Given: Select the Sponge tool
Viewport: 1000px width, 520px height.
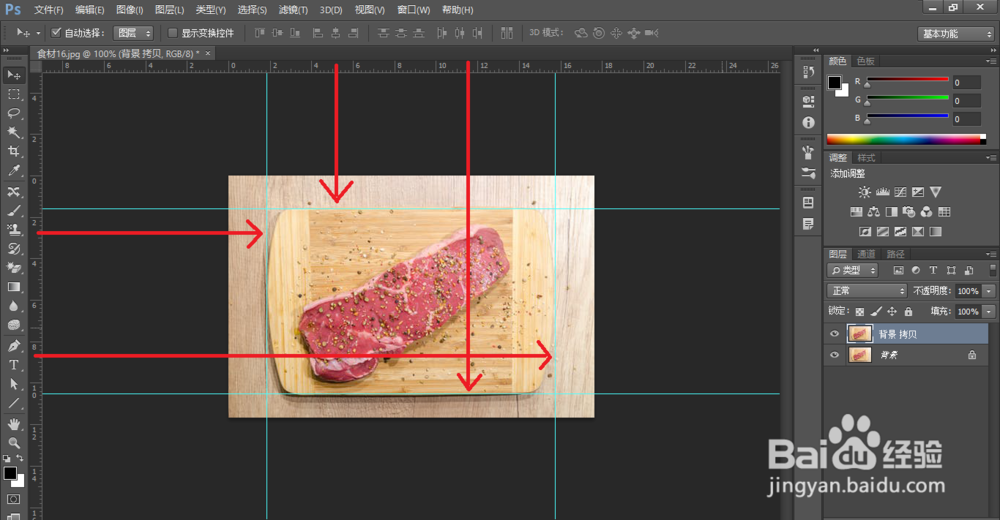Looking at the screenshot, I should pyautogui.click(x=13, y=325).
